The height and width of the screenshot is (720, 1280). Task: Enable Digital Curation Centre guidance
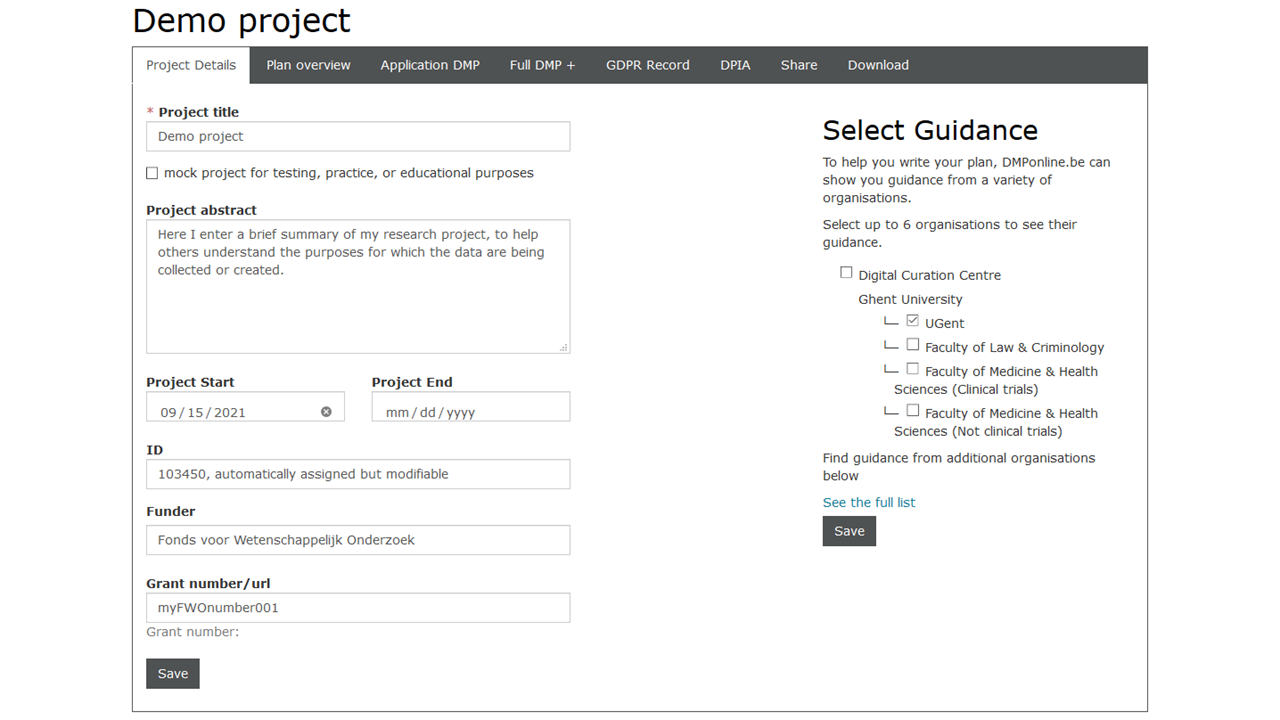pos(846,273)
